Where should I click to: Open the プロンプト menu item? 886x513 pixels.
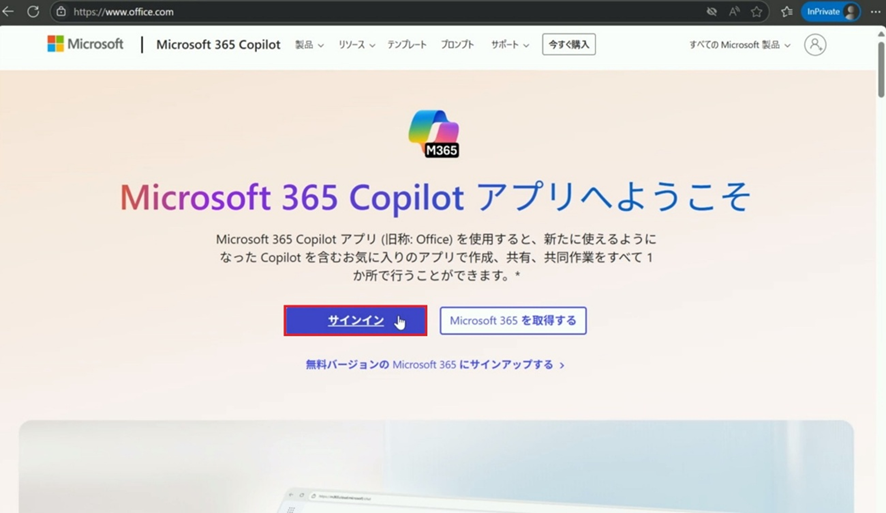pyautogui.click(x=457, y=45)
